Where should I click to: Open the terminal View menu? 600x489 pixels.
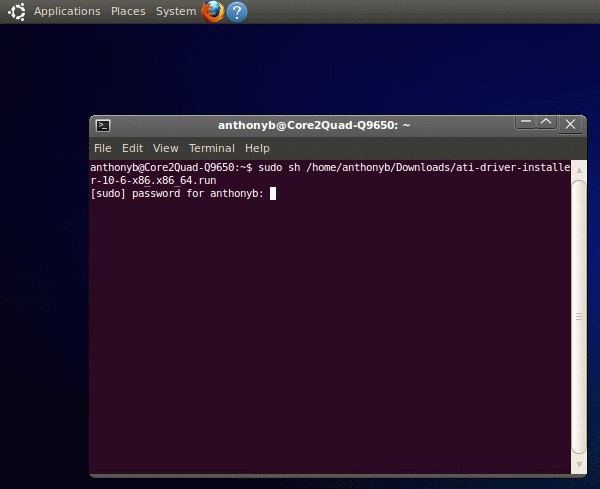tap(166, 148)
